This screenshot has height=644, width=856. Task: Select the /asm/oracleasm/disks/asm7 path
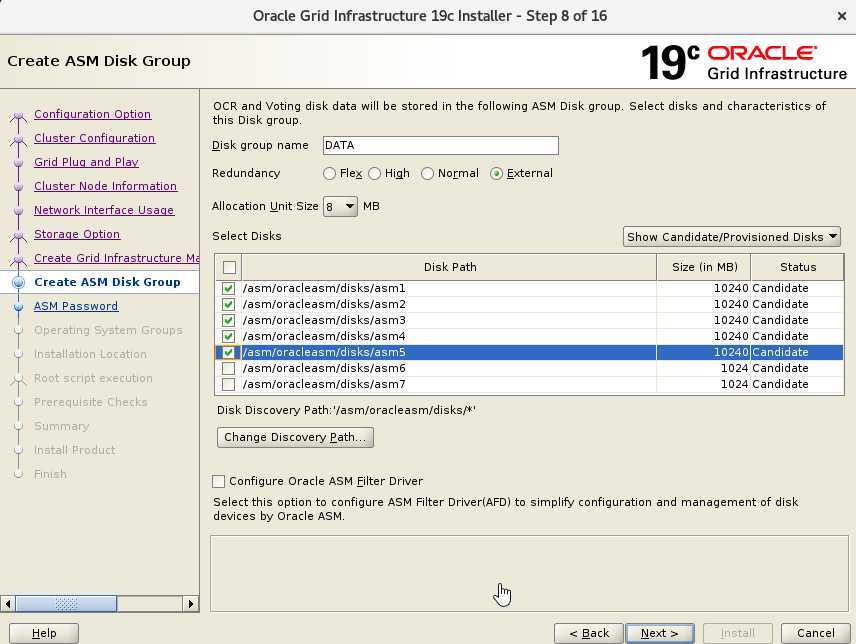324,384
